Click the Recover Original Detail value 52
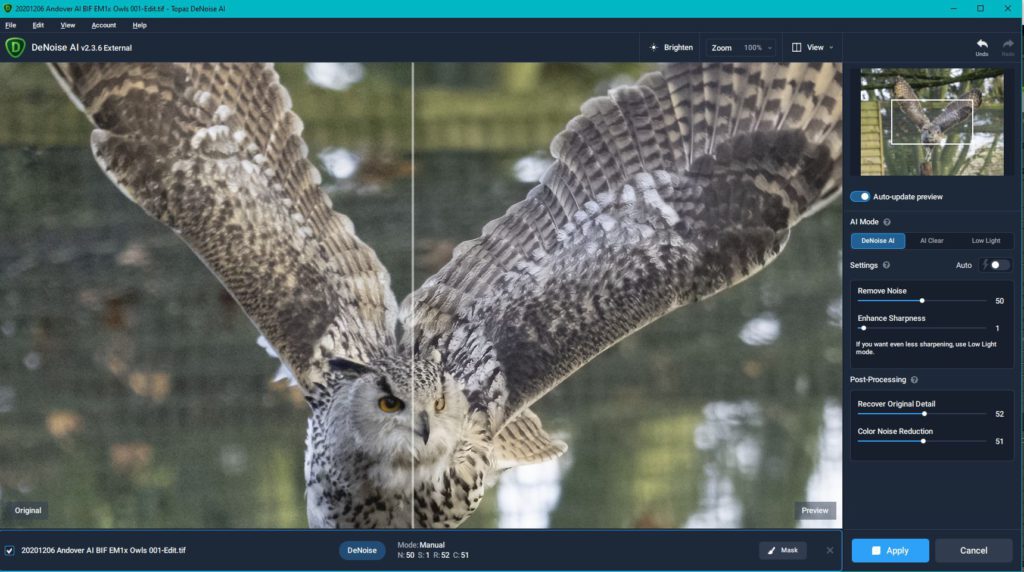Screen dimensions: 1024x572 point(999,414)
